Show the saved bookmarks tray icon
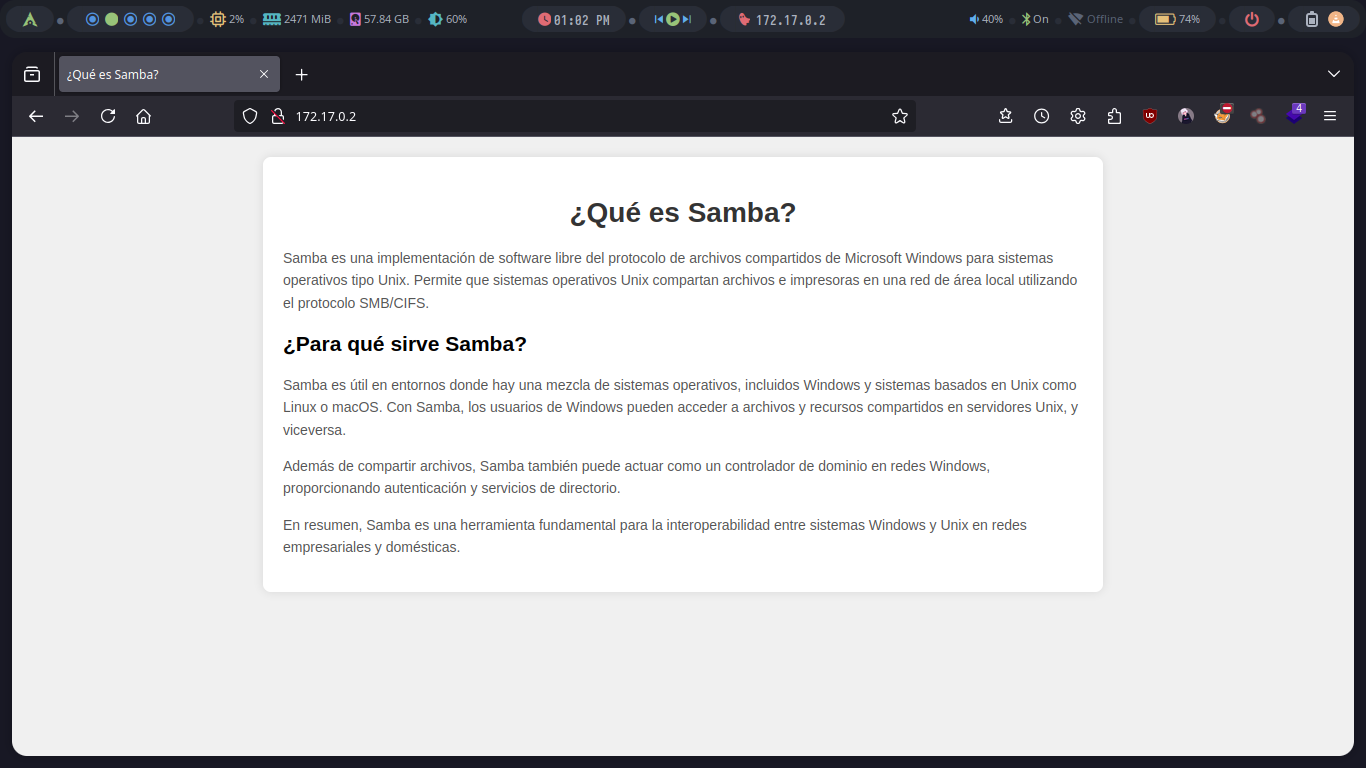Screen dimensions: 1366x768 1005,116
